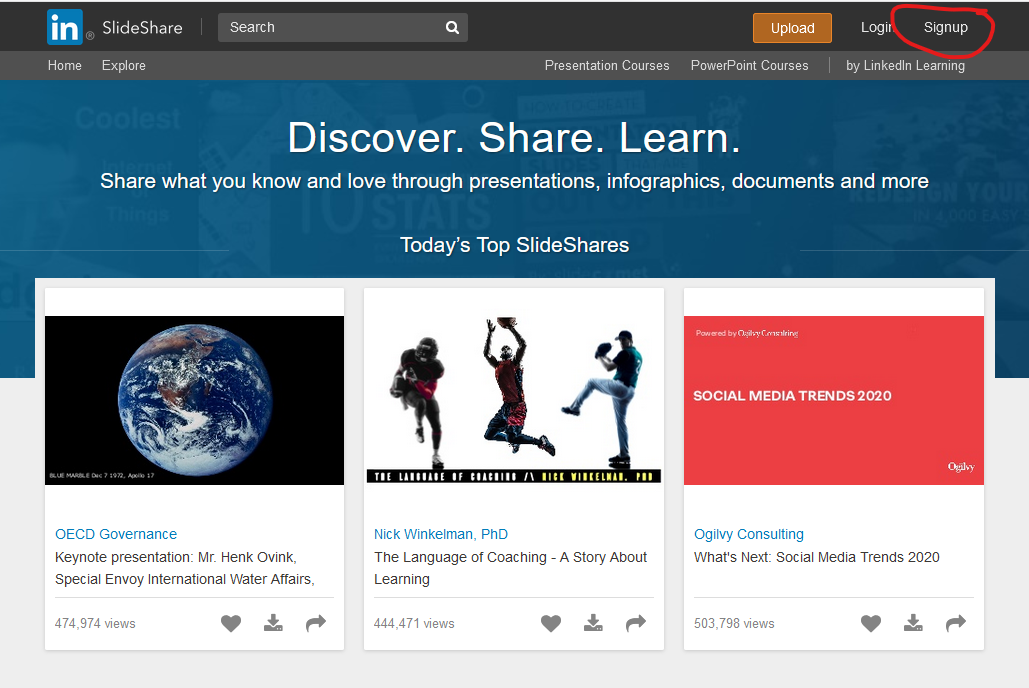This screenshot has width=1029, height=688.
Task: Like the OECD Governance slideshow
Action: [231, 623]
